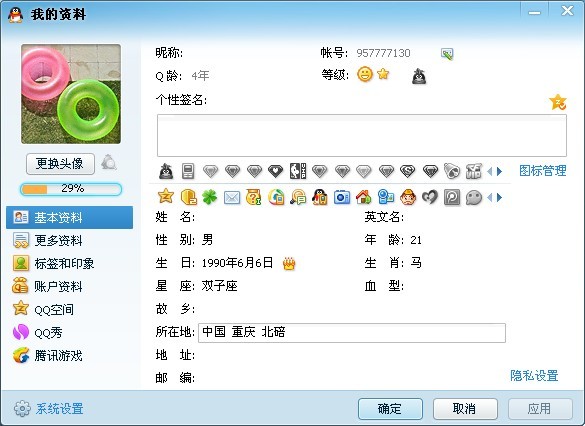
Task: Click the Z star icon above signature box
Action: tap(558, 102)
